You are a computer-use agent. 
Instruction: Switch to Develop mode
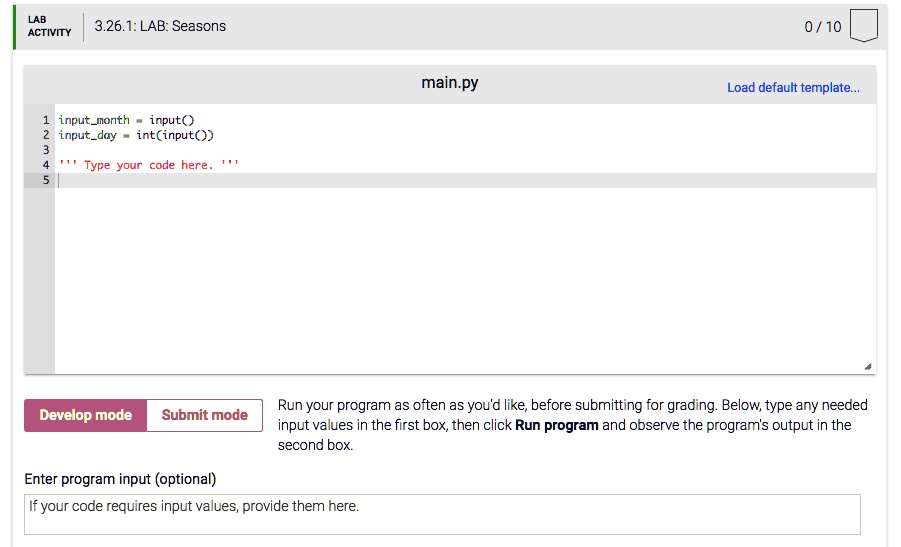coord(86,415)
